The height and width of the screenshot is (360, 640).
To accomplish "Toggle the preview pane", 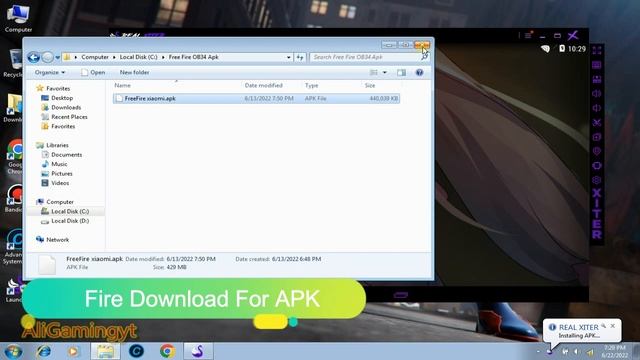I will [x=402, y=73].
